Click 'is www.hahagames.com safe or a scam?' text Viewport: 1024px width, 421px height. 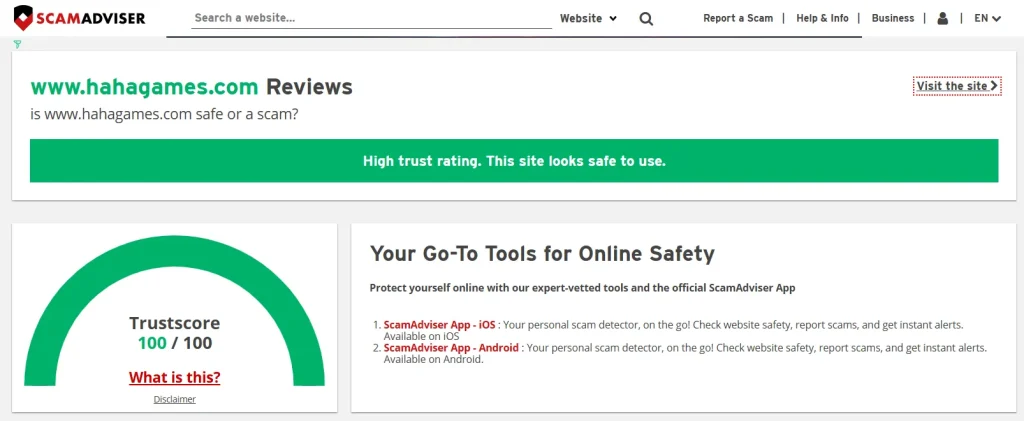point(165,114)
